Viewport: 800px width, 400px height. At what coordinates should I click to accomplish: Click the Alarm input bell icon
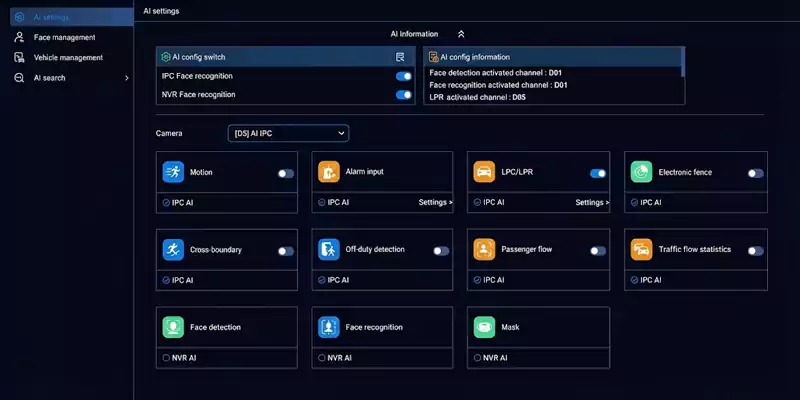(328, 172)
